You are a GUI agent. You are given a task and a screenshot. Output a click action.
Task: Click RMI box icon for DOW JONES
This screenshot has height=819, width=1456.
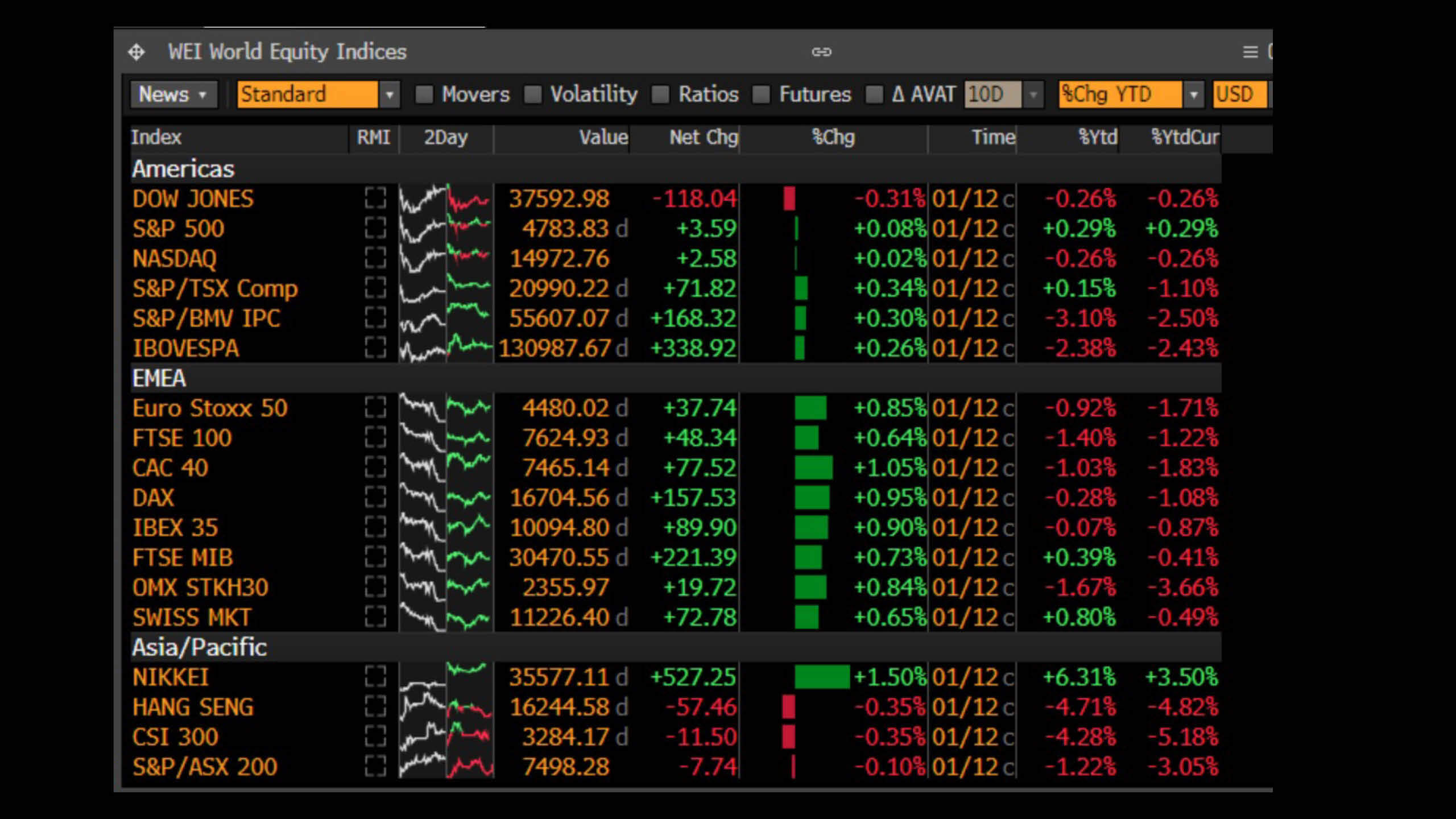pos(375,198)
